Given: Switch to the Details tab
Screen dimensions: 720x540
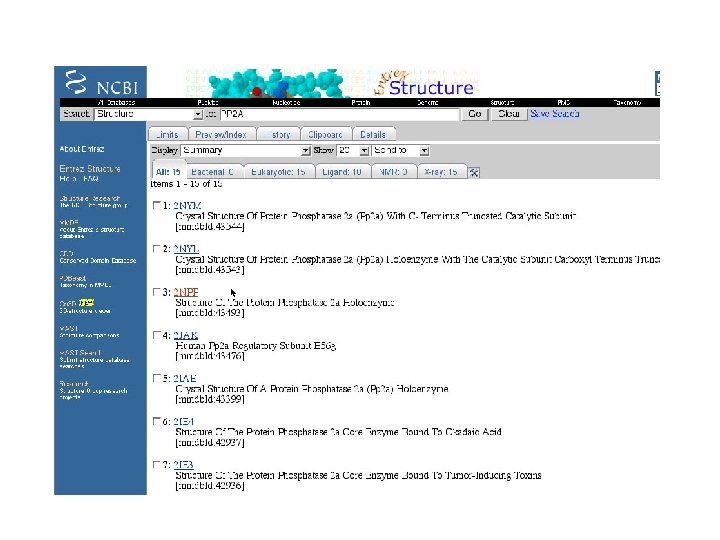Looking at the screenshot, I should pos(373,134).
